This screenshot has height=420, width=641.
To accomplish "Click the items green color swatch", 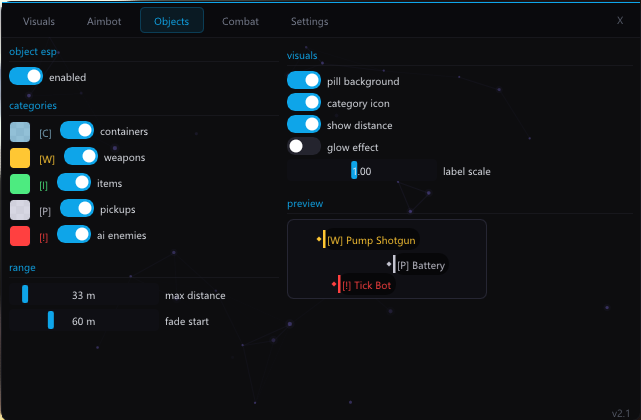I will pos(19,184).
